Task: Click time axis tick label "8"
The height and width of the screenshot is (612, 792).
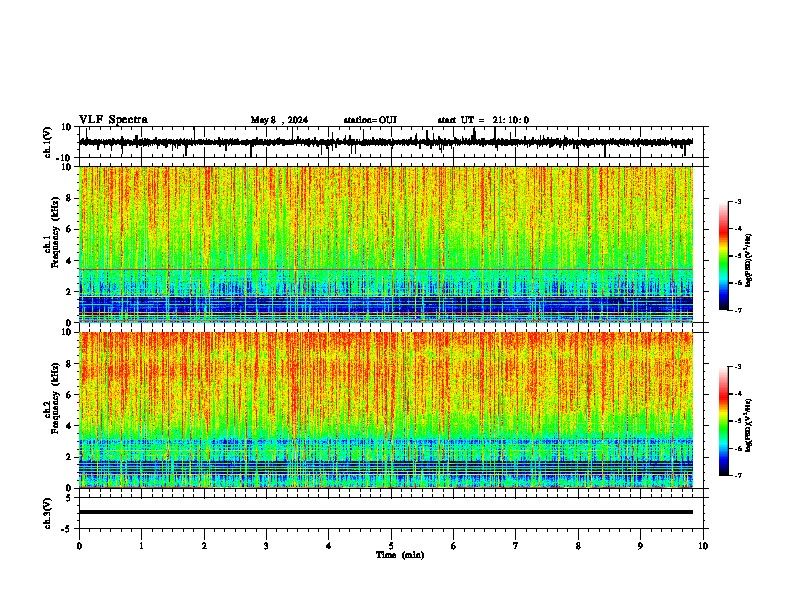Action: [x=578, y=546]
